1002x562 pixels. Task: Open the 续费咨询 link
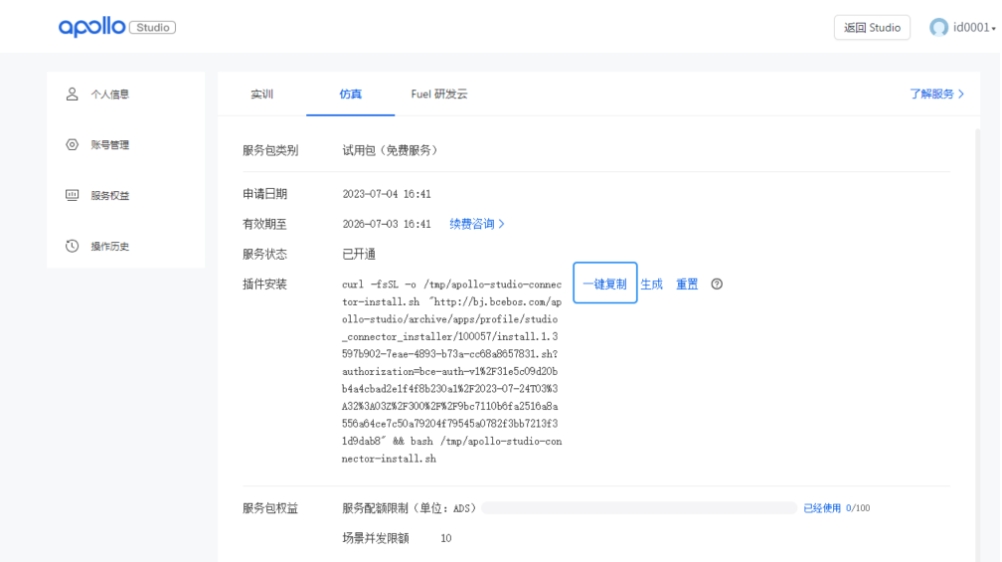[x=477, y=224]
